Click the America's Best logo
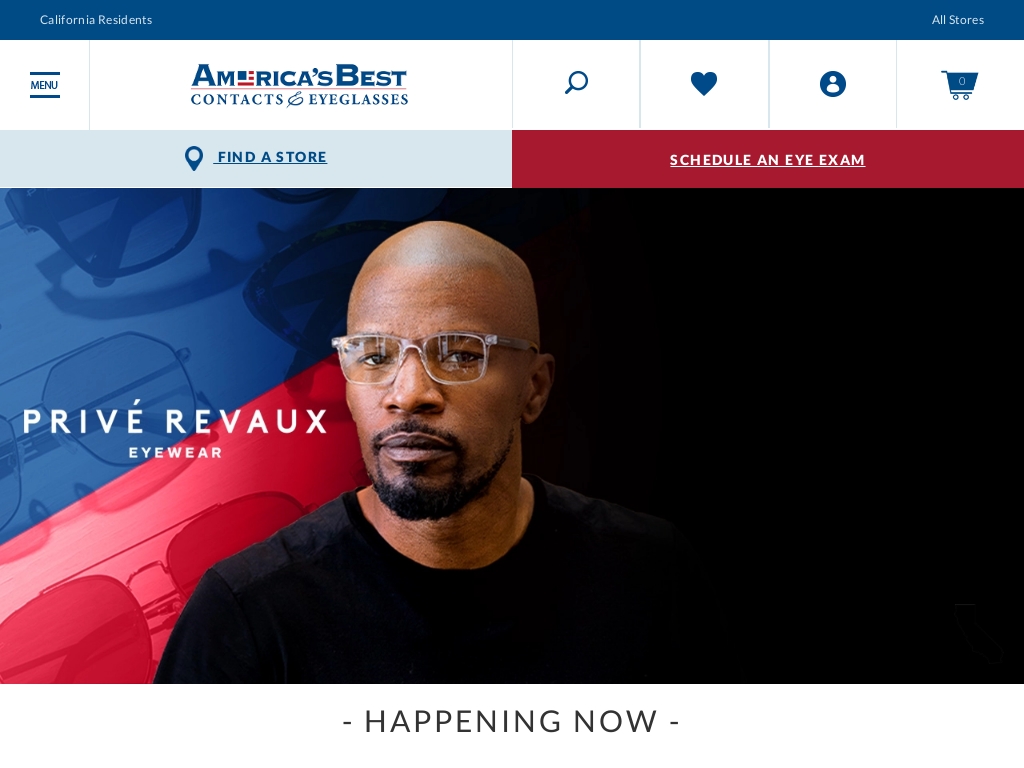This screenshot has height=768, width=1024. coord(299,85)
